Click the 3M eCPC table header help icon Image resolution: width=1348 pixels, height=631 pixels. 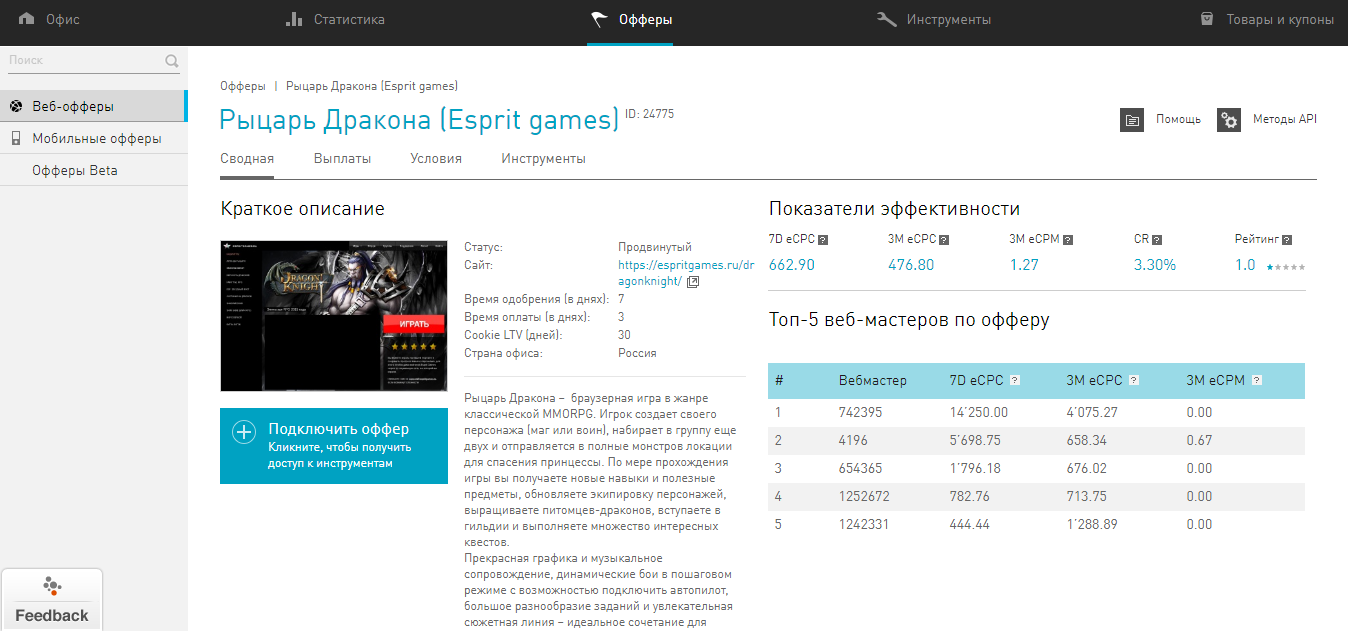1135,380
